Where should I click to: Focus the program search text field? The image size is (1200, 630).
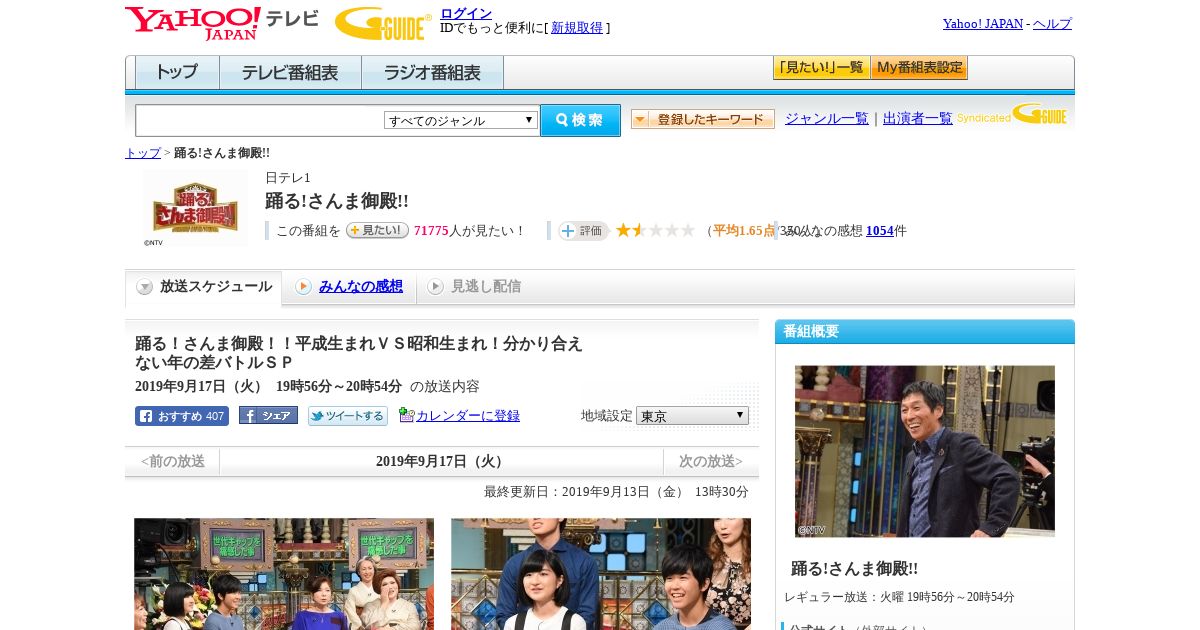coord(259,120)
